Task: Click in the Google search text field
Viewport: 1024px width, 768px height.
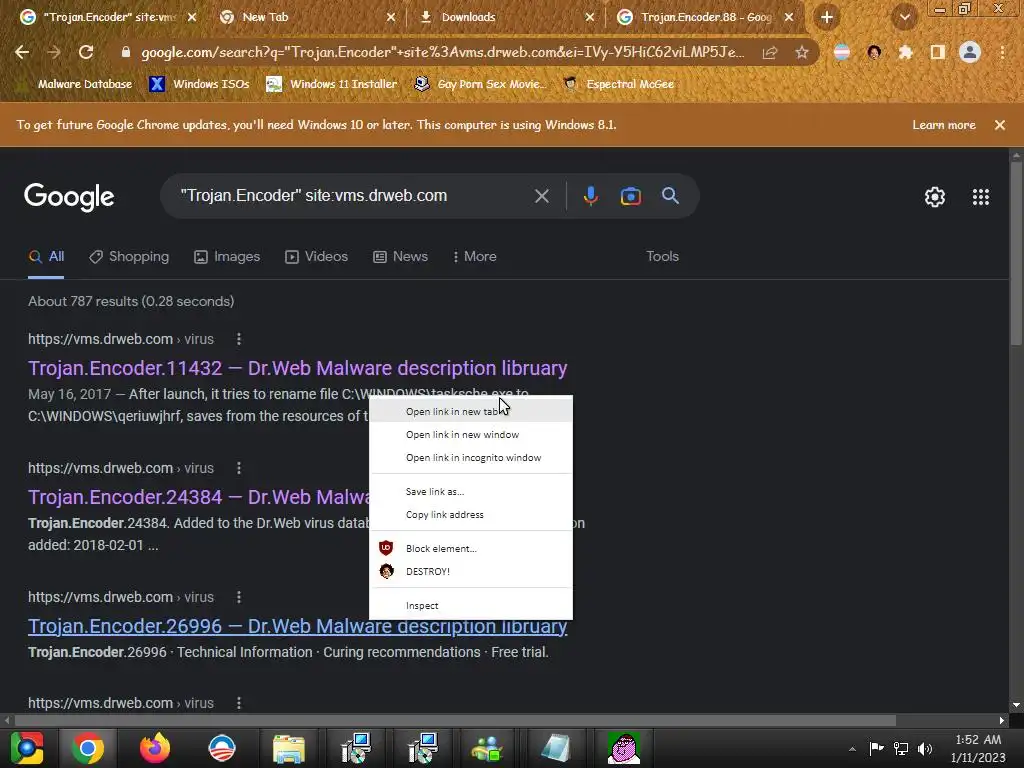Action: (353, 196)
